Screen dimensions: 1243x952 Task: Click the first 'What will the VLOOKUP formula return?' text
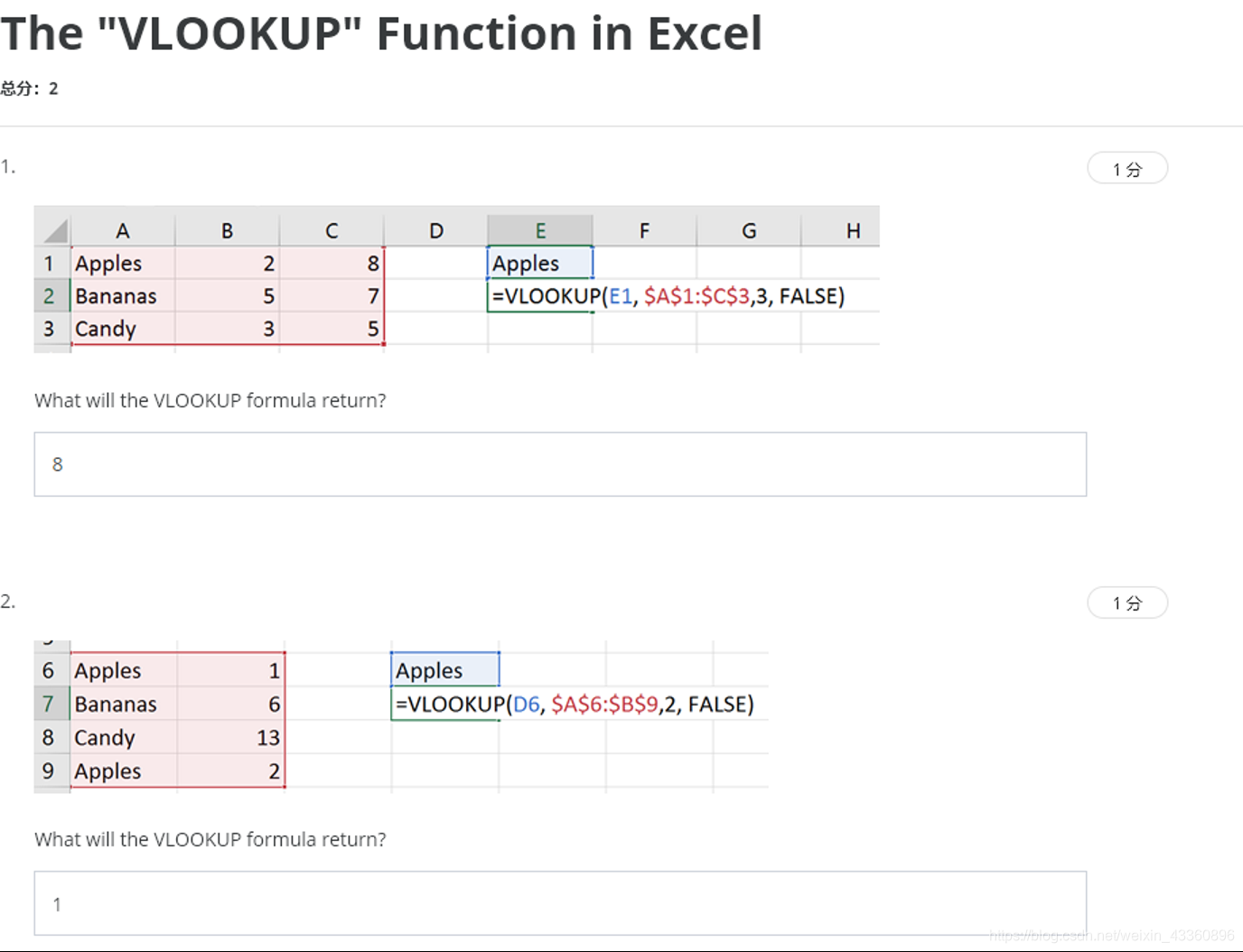(210, 400)
